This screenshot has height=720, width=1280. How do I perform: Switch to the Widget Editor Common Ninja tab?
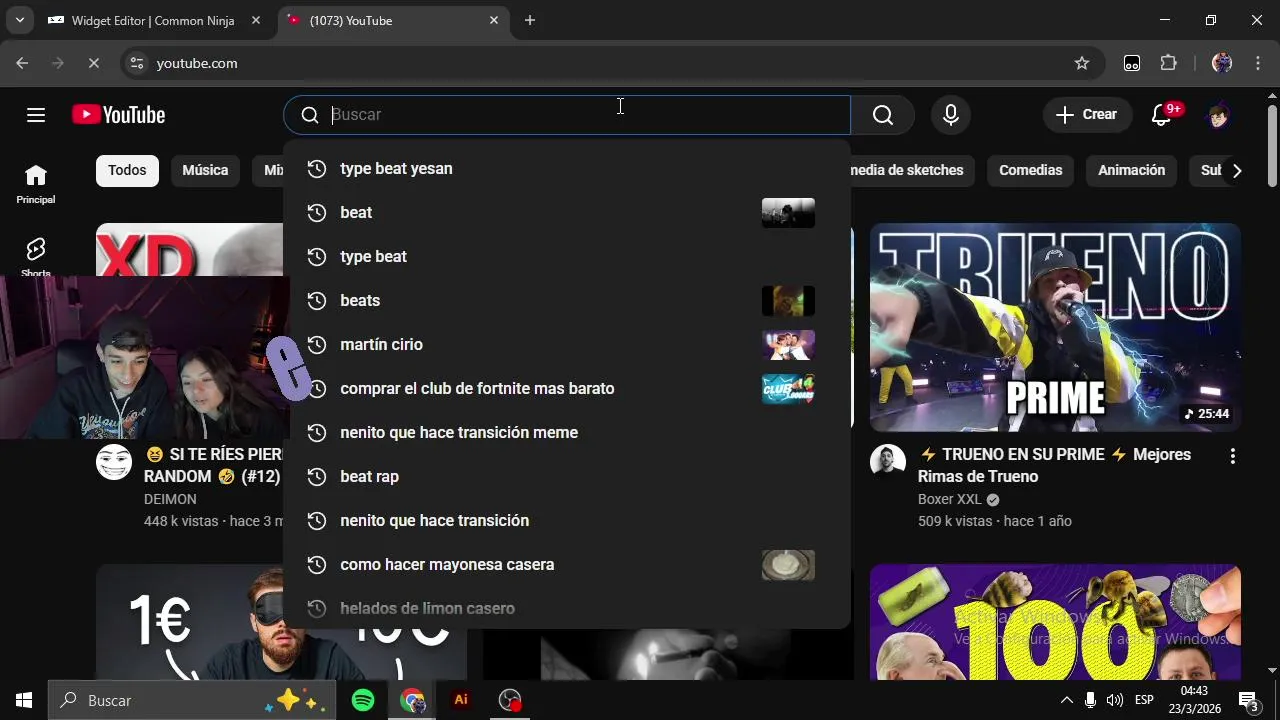[155, 20]
